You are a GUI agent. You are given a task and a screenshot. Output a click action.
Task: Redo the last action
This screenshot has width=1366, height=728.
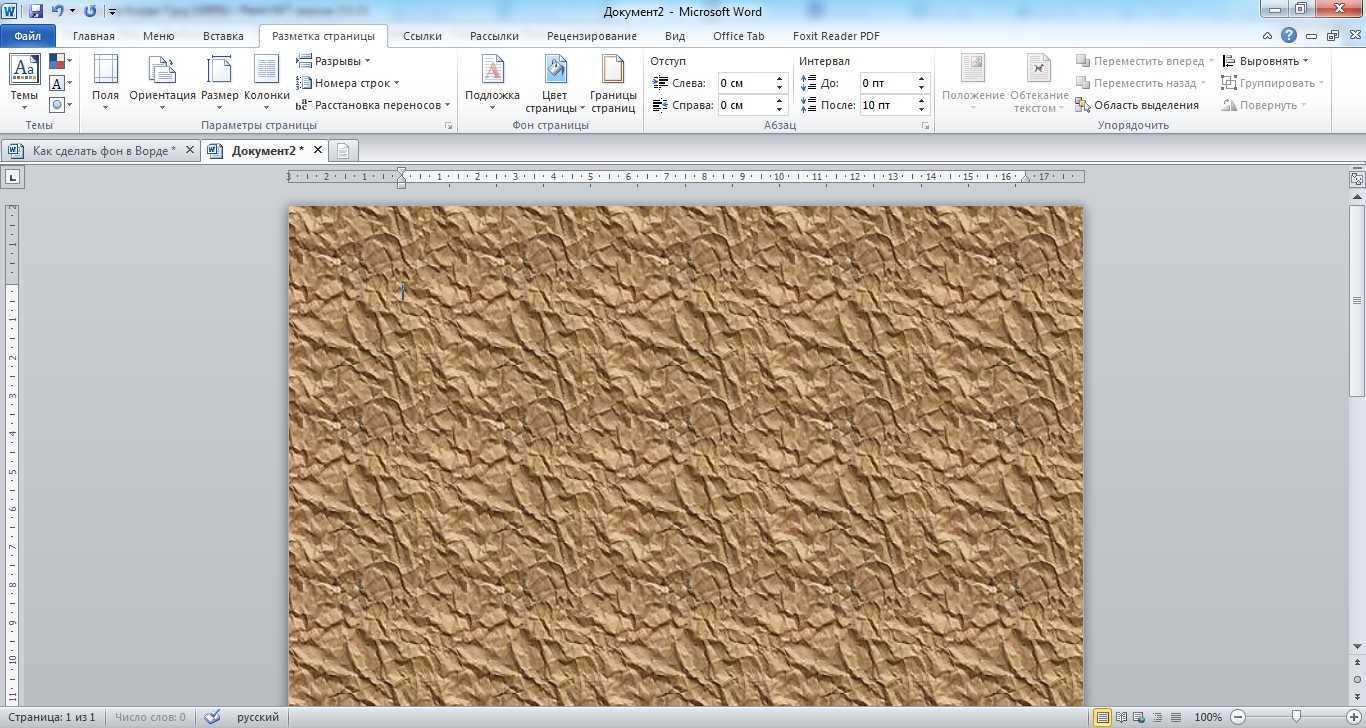90,11
